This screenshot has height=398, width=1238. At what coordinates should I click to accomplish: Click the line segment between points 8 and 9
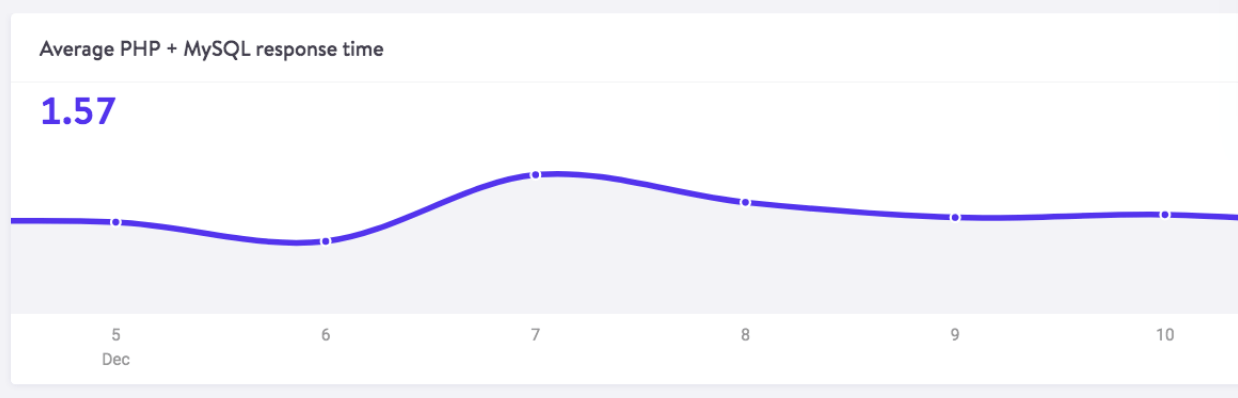[850, 211]
